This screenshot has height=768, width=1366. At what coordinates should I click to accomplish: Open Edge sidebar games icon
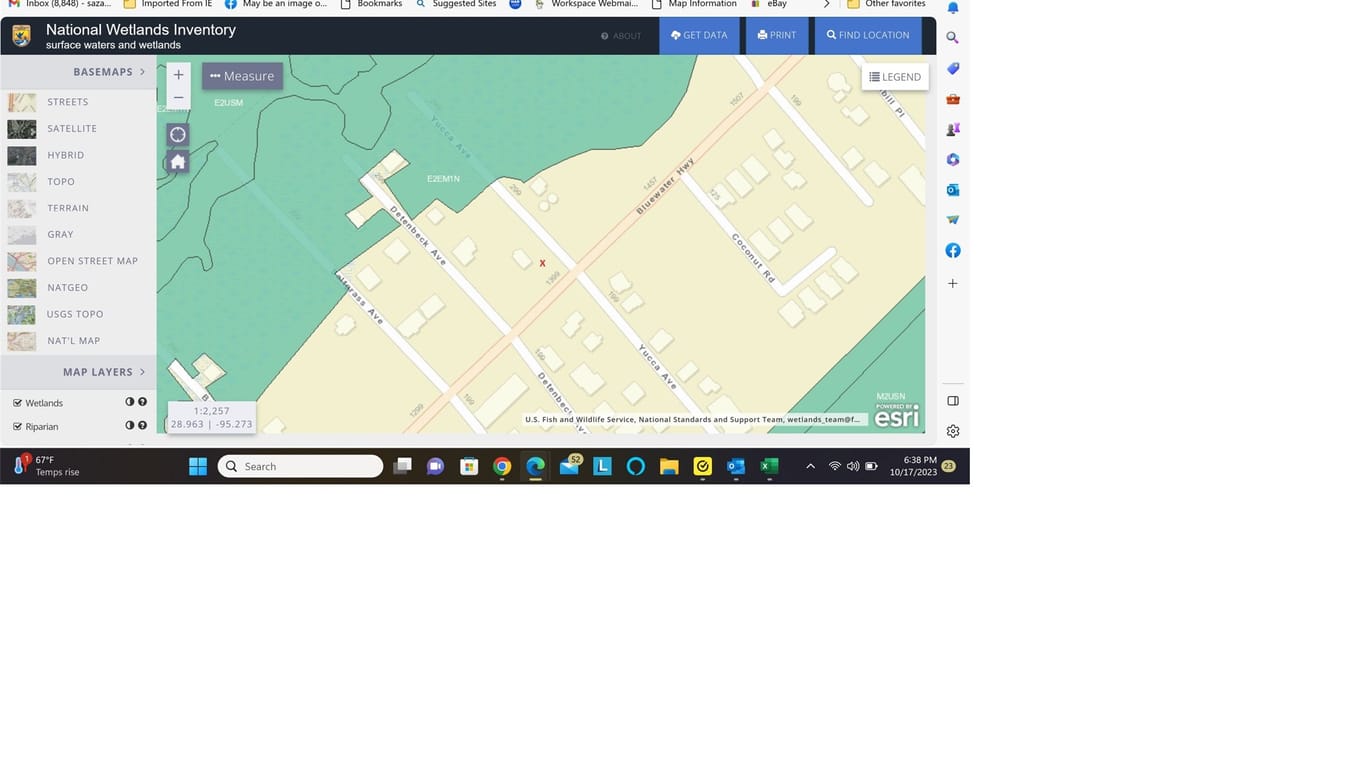click(953, 129)
